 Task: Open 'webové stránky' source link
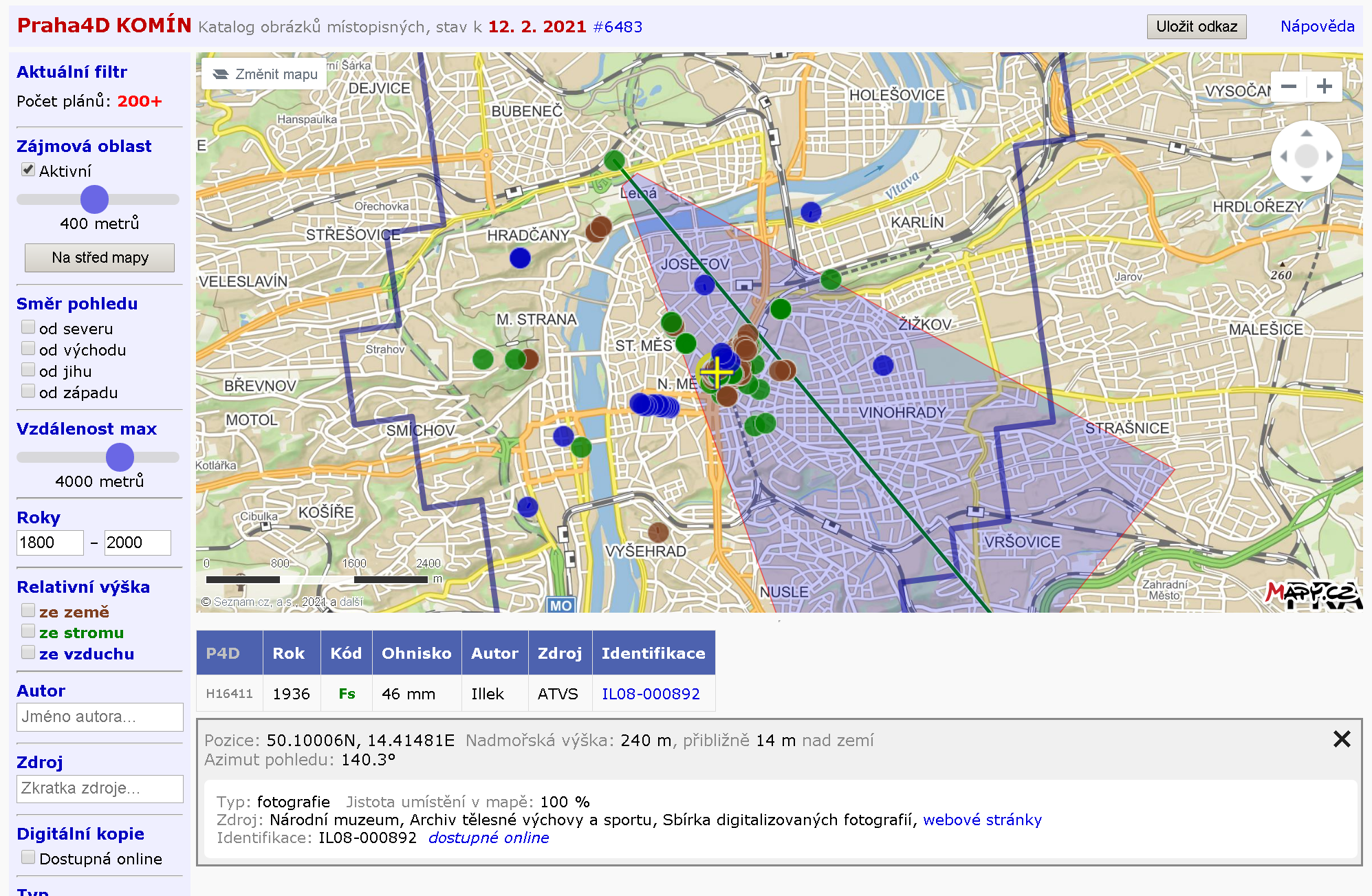coord(982,820)
